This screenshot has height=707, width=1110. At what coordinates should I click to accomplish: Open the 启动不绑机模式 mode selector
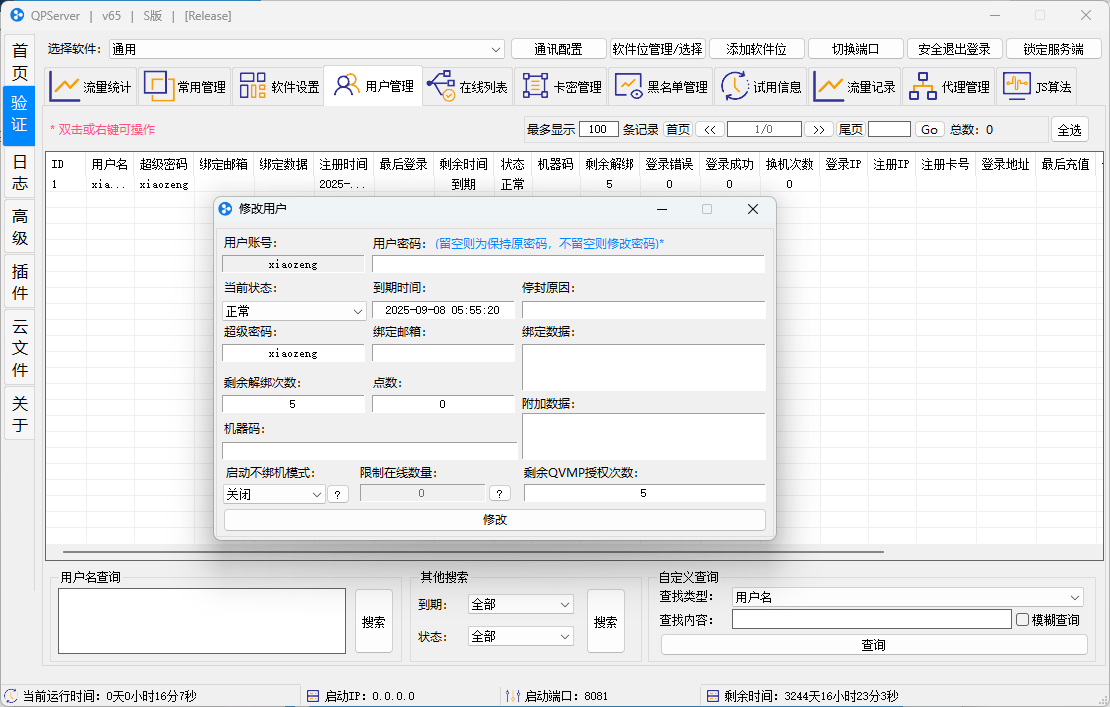273,493
